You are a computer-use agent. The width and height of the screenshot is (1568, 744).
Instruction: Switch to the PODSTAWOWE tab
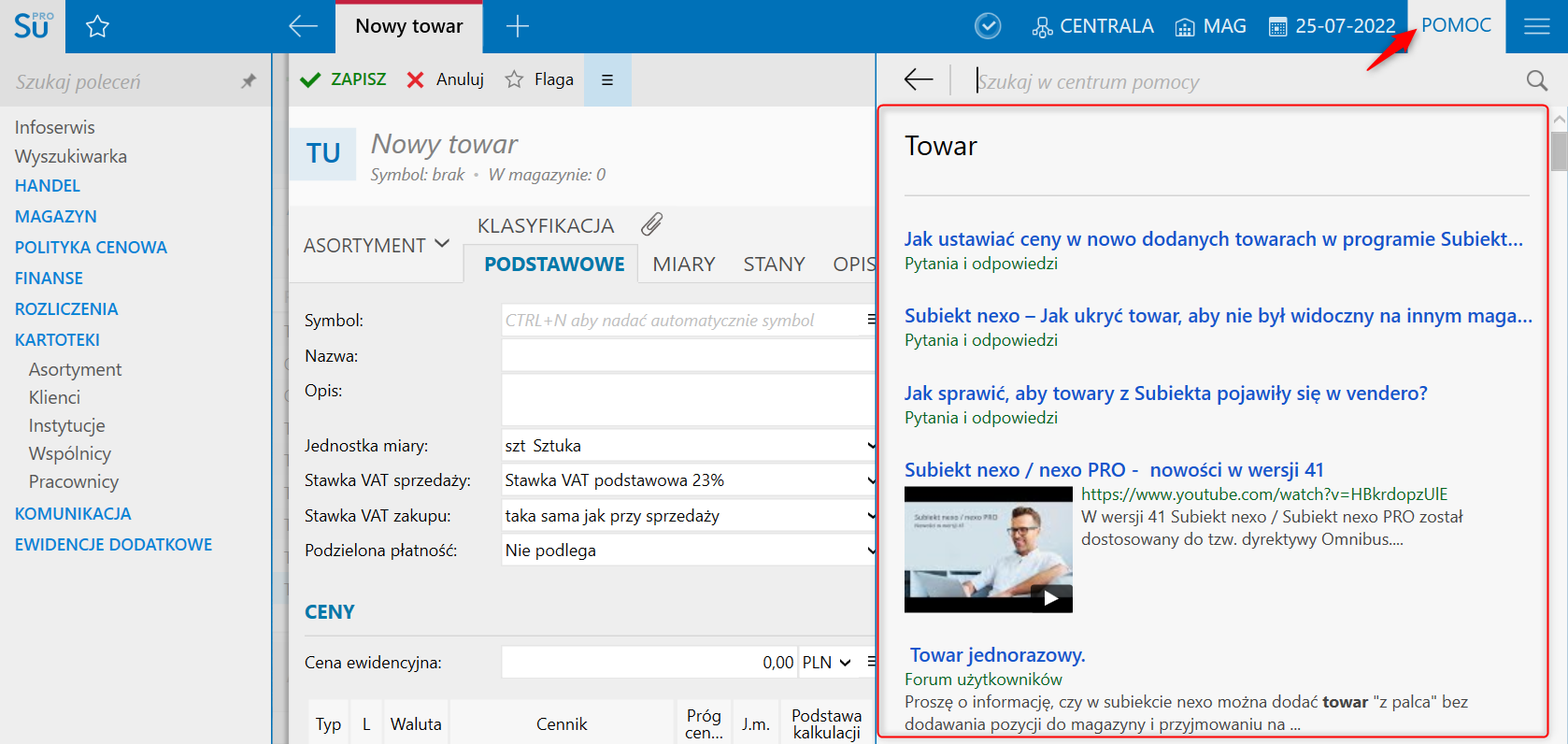[554, 264]
